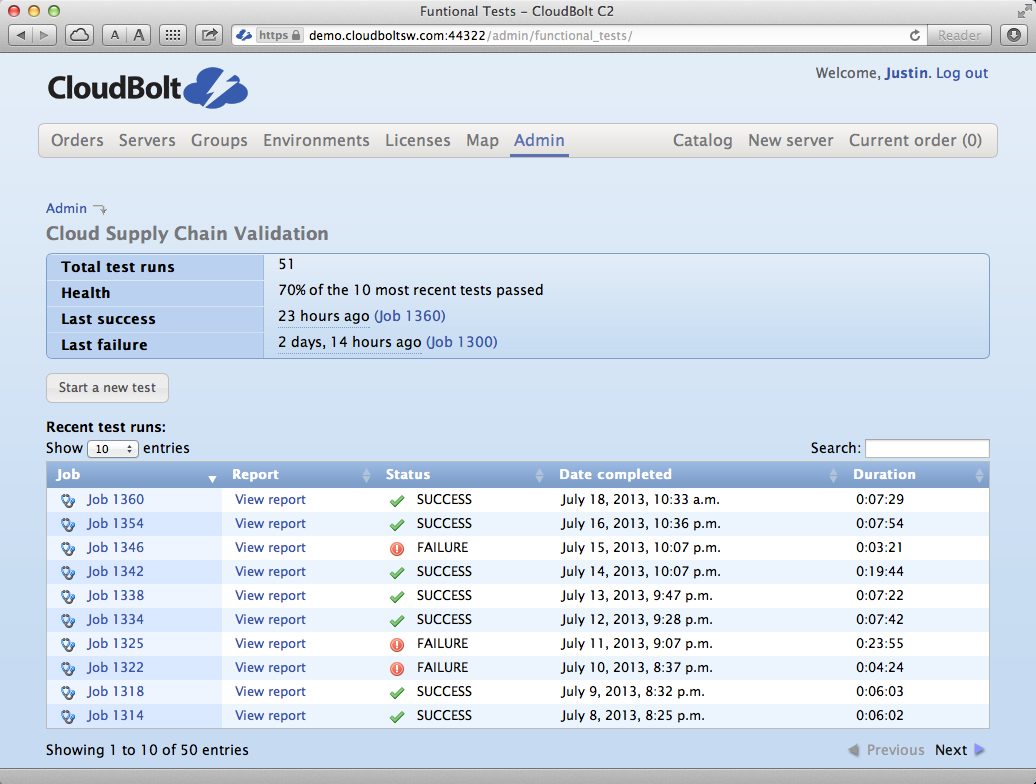Reload the page with refresh icon
This screenshot has width=1036, height=784.
point(914,35)
